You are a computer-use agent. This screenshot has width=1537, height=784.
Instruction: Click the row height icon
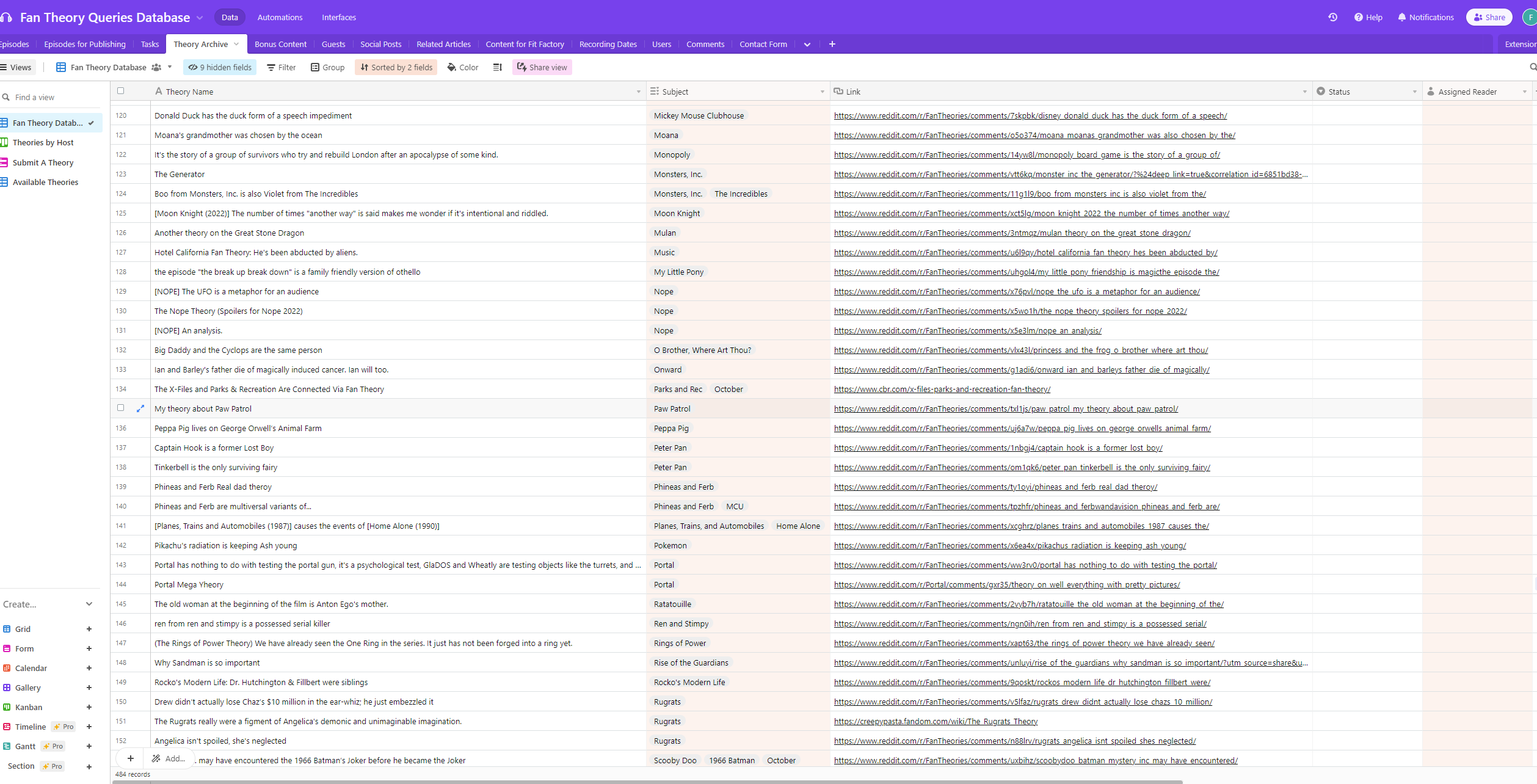[x=498, y=67]
